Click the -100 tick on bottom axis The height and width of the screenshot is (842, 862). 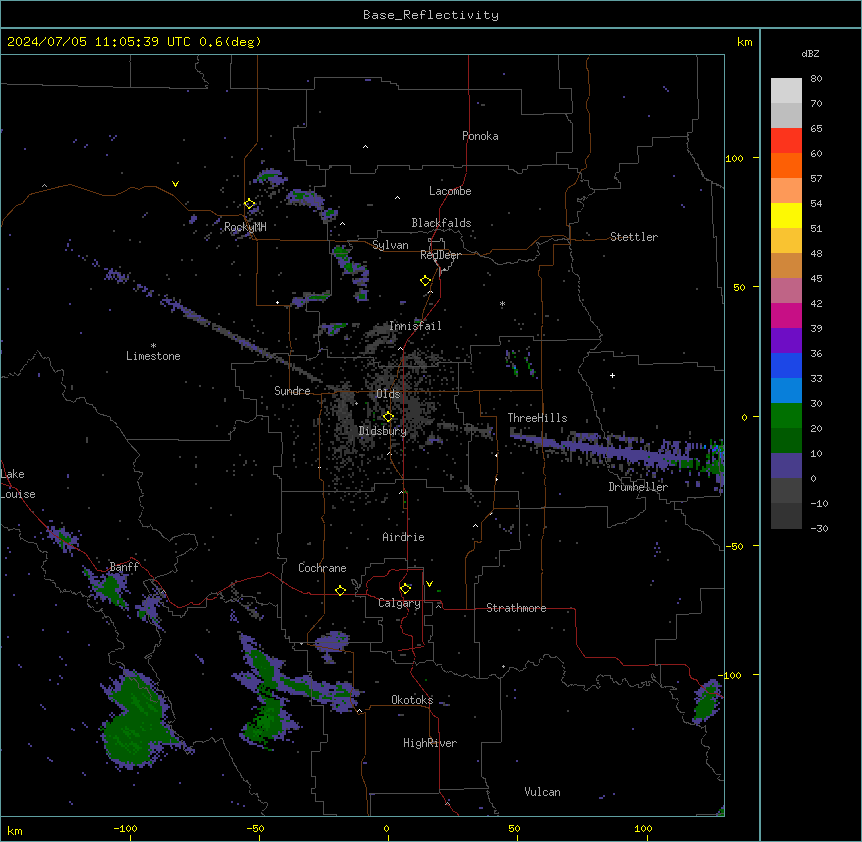pyautogui.click(x=125, y=828)
